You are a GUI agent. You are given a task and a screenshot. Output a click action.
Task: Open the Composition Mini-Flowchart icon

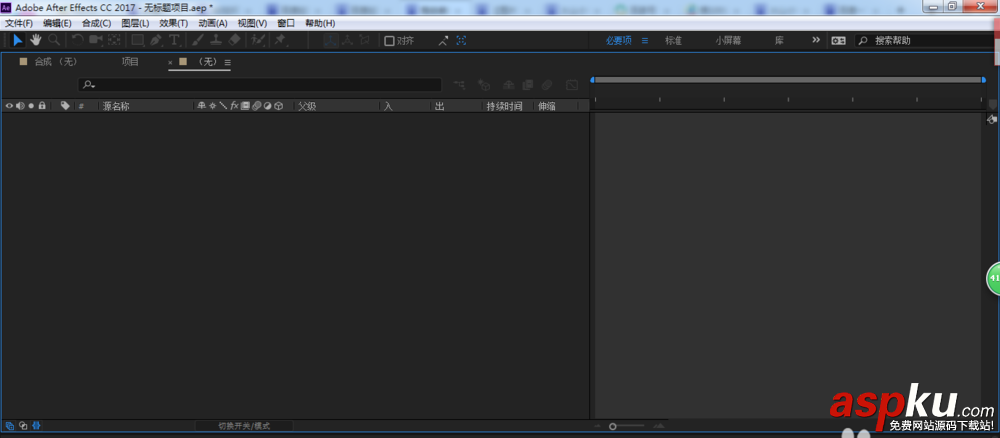click(459, 84)
